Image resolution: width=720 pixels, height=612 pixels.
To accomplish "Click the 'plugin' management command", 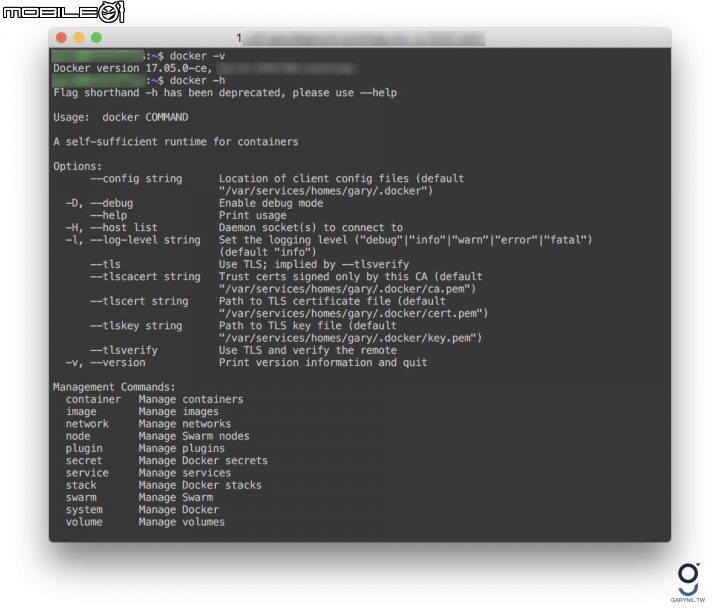I will (84, 449).
